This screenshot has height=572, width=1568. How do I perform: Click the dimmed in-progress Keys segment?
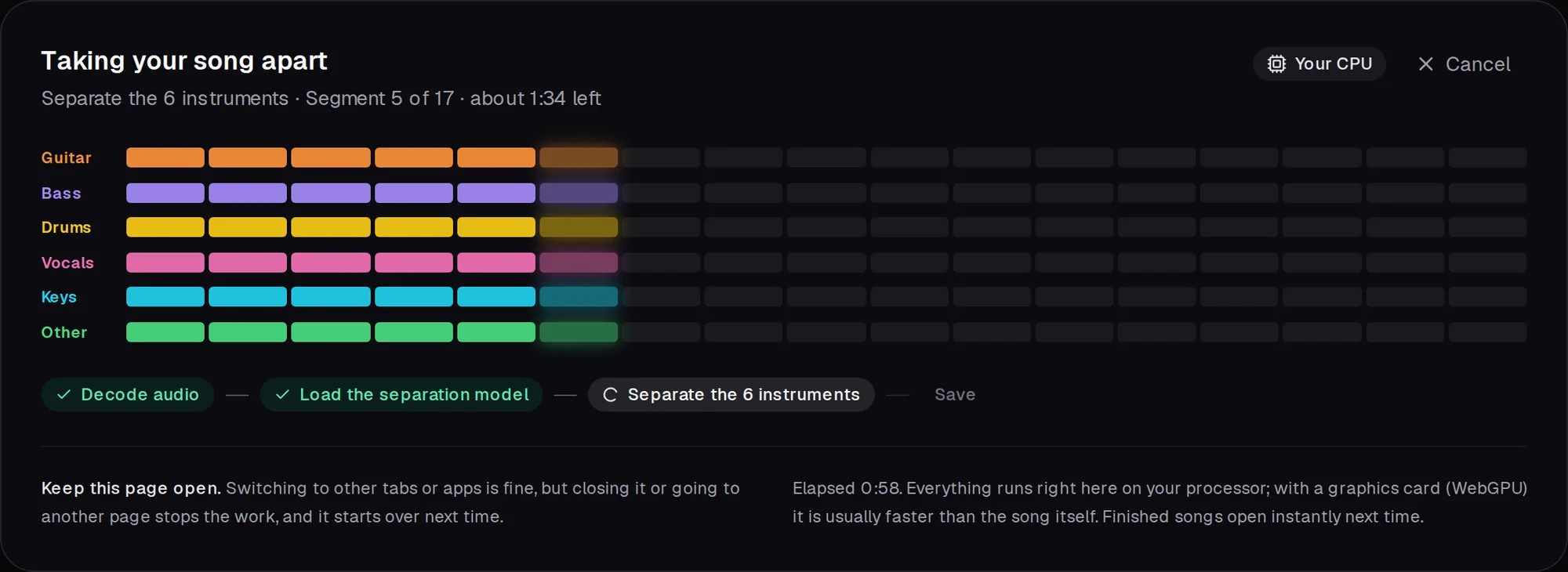point(579,297)
